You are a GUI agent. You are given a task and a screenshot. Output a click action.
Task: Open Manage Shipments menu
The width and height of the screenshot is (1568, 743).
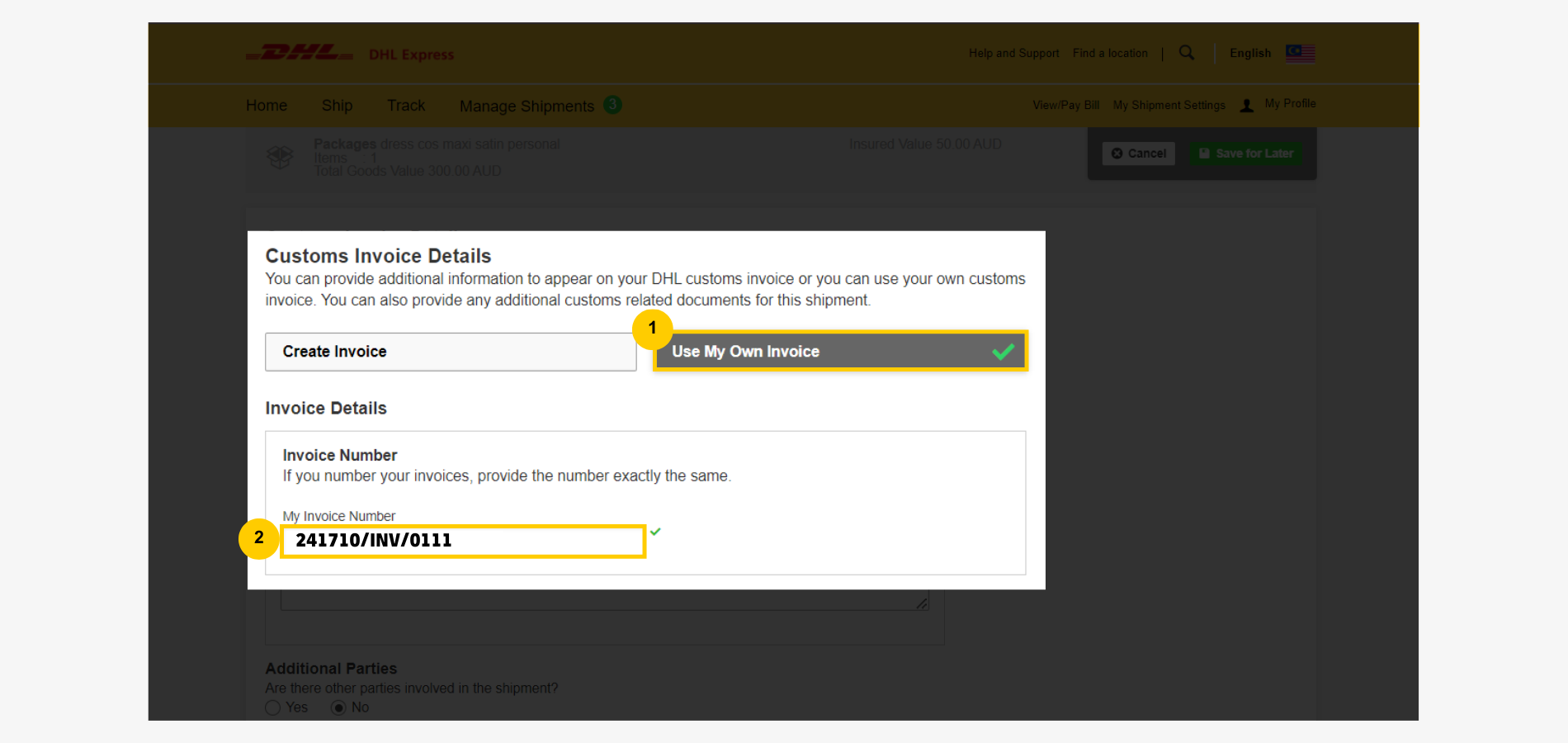[527, 106]
